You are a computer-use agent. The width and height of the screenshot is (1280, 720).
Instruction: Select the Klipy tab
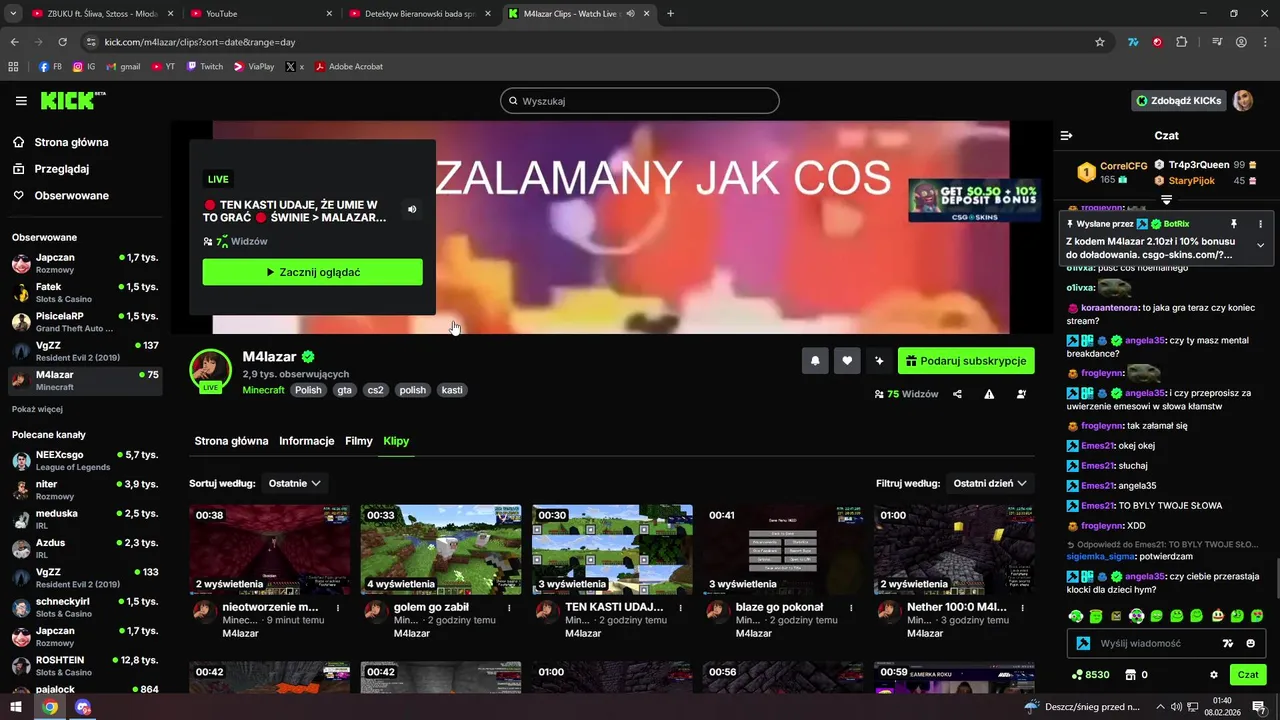coord(396,441)
